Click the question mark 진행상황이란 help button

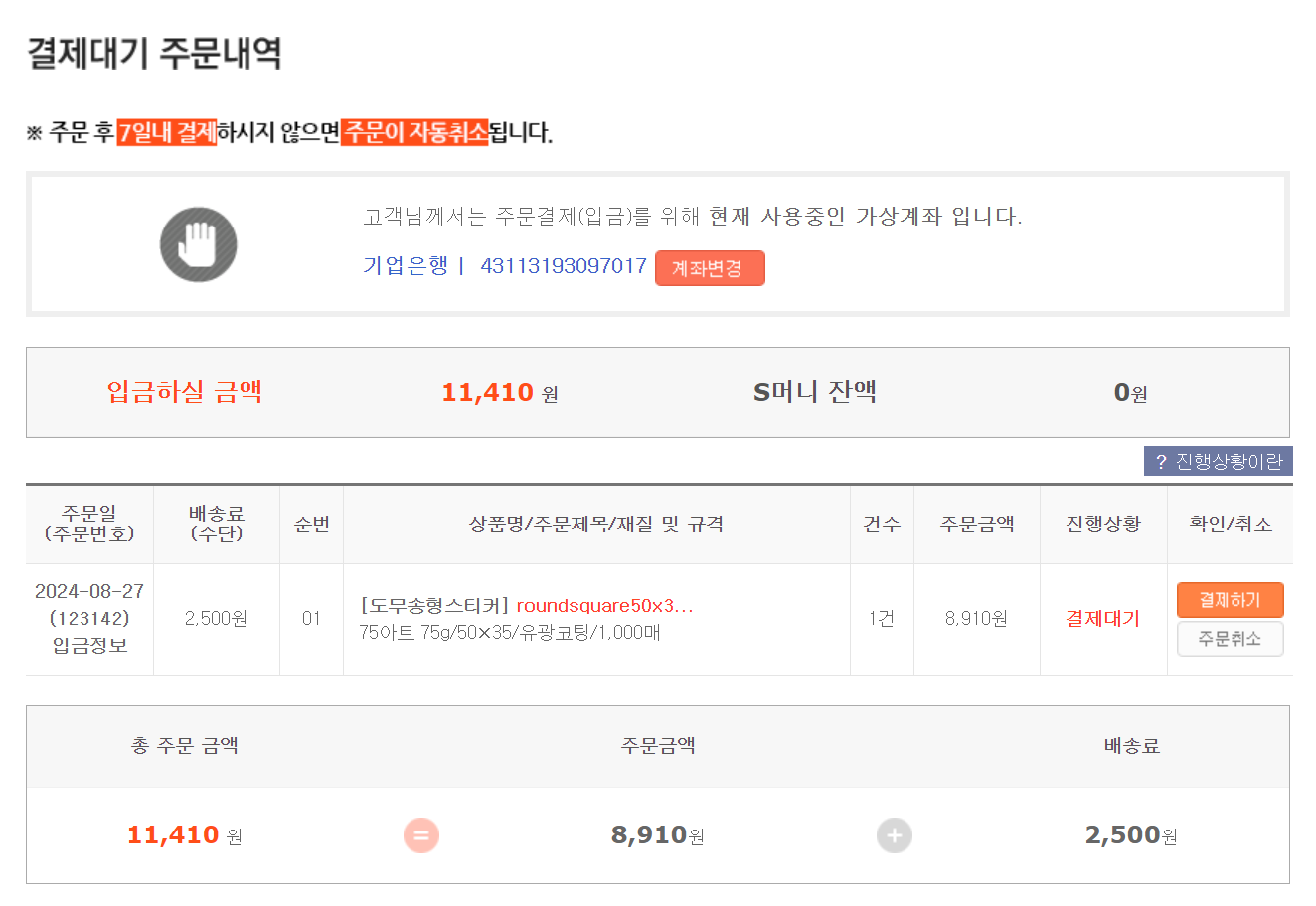pos(1219,461)
